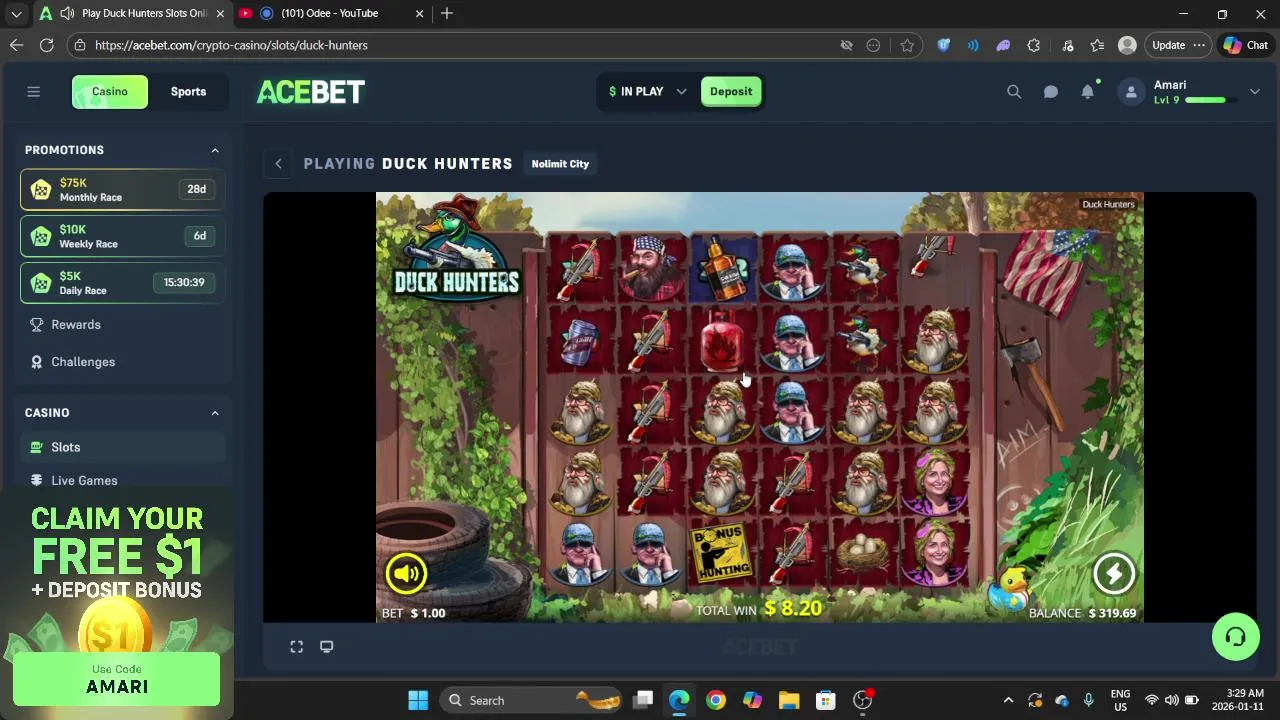Open the live support headset button

click(x=1235, y=637)
